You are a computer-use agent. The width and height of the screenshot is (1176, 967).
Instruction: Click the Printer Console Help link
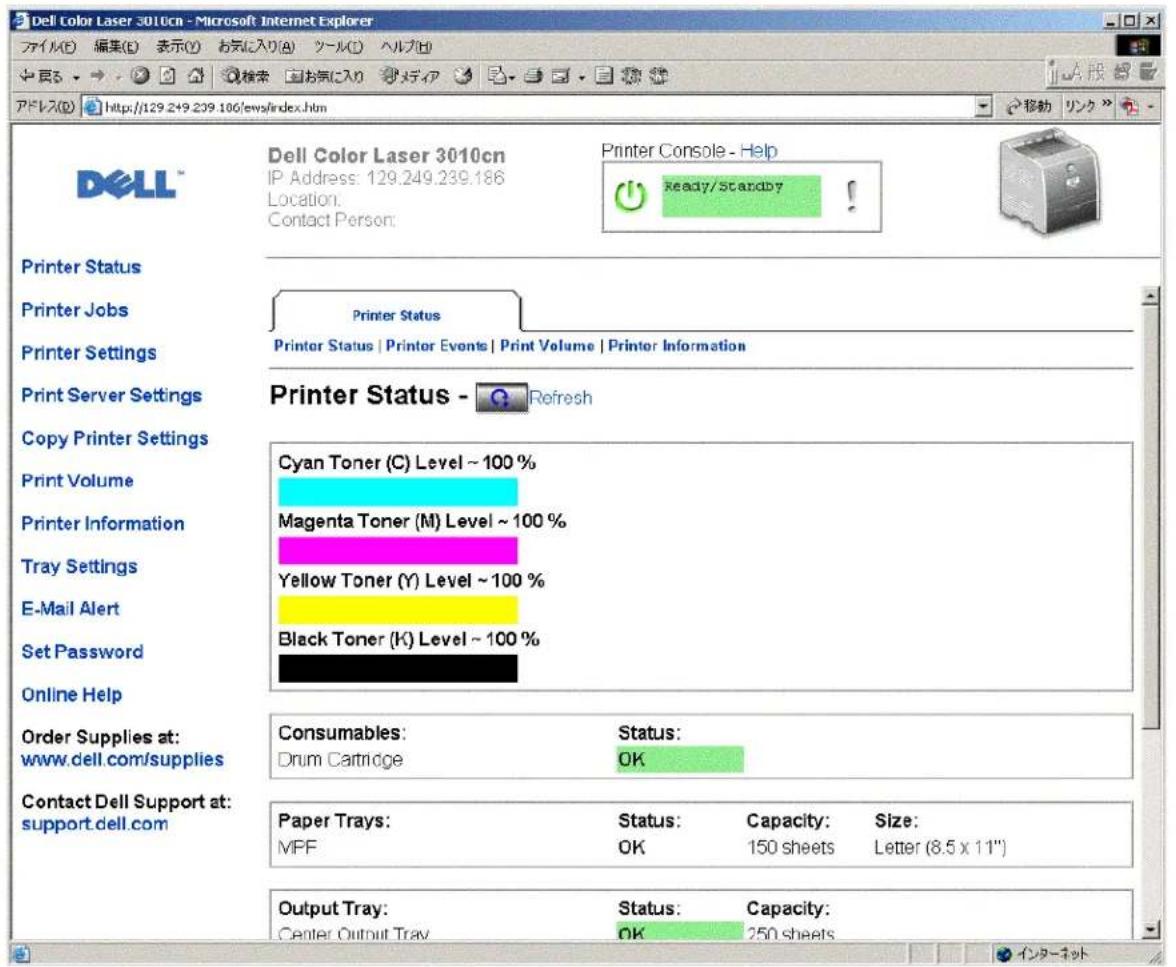(758, 151)
